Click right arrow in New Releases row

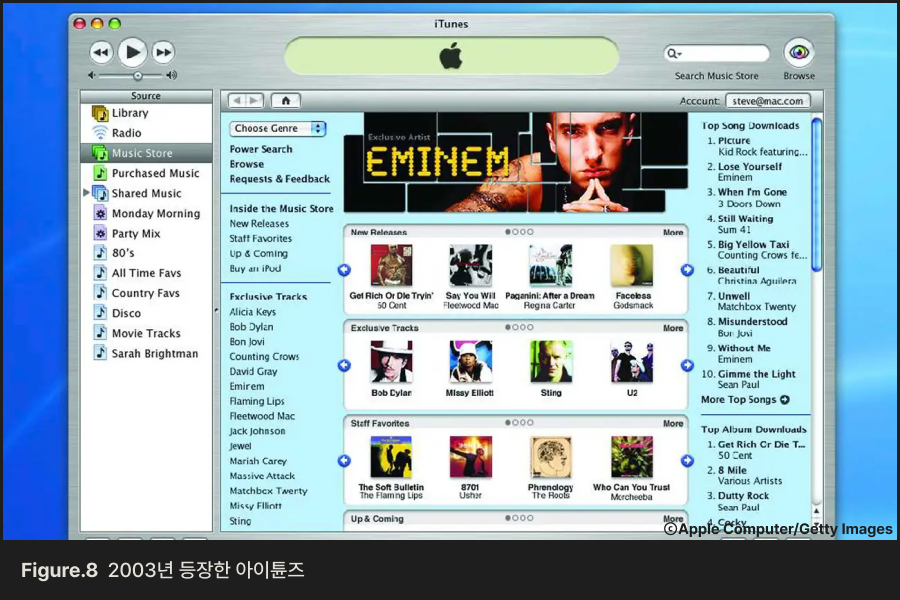687,270
